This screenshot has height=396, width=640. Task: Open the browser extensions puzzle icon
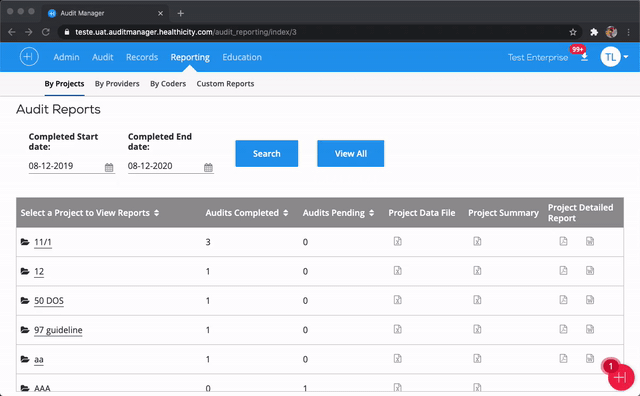tap(594, 32)
